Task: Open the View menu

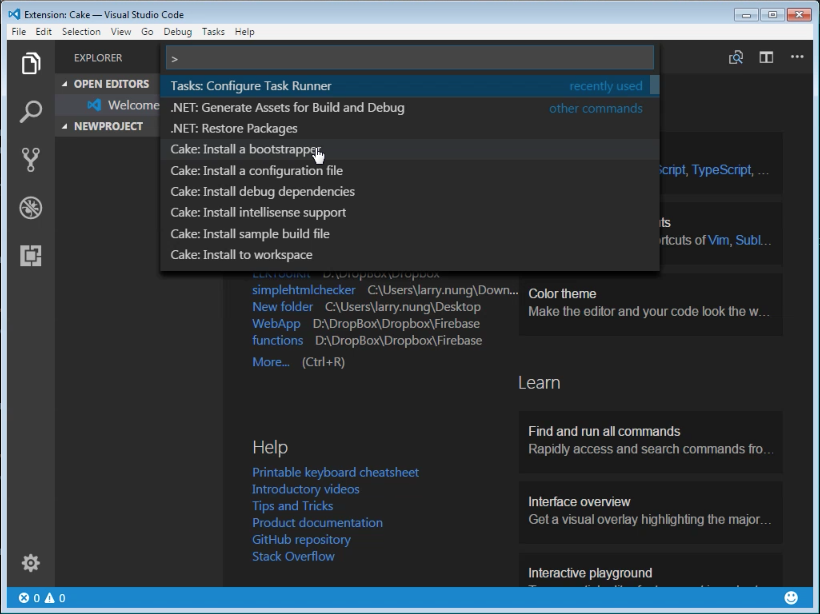Action: [121, 32]
